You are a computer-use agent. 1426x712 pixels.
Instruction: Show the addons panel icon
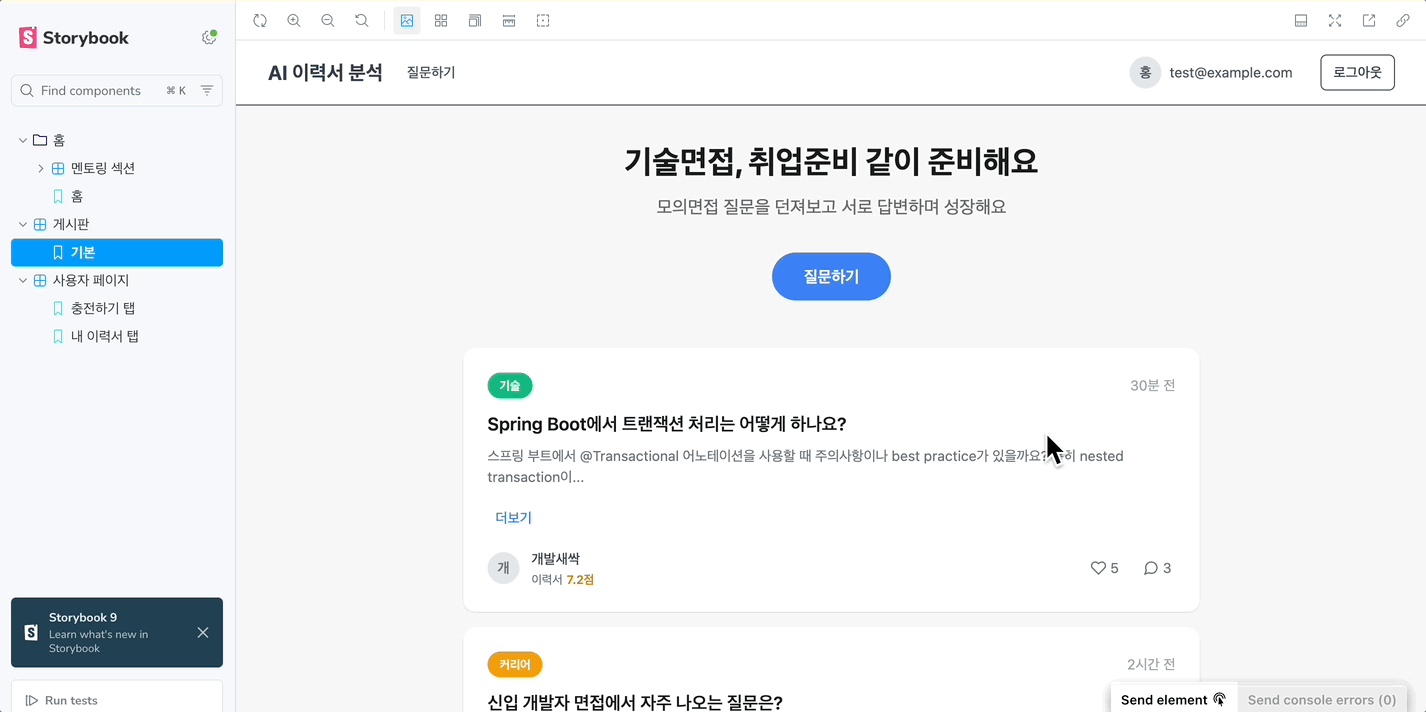click(x=1301, y=20)
